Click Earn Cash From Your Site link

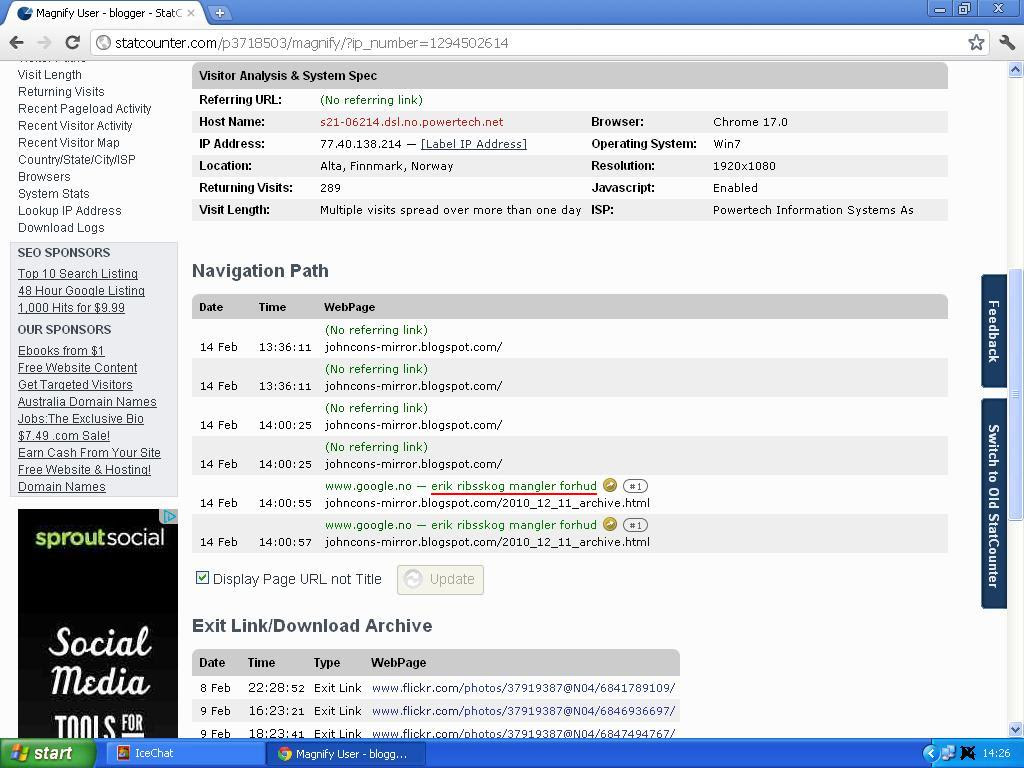pos(89,453)
